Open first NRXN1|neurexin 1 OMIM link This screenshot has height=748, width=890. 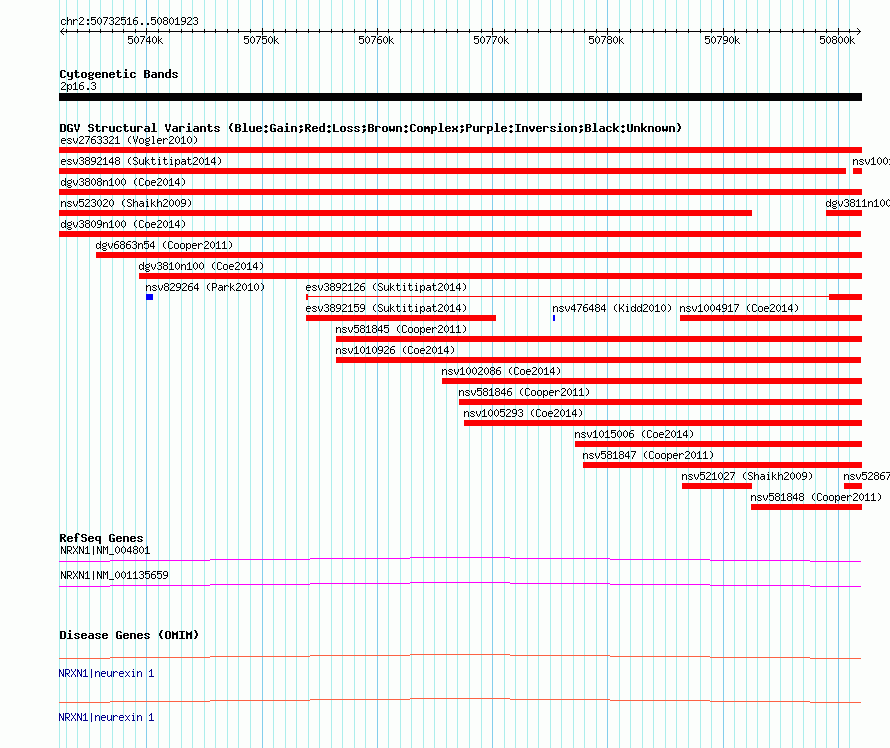coord(106,674)
